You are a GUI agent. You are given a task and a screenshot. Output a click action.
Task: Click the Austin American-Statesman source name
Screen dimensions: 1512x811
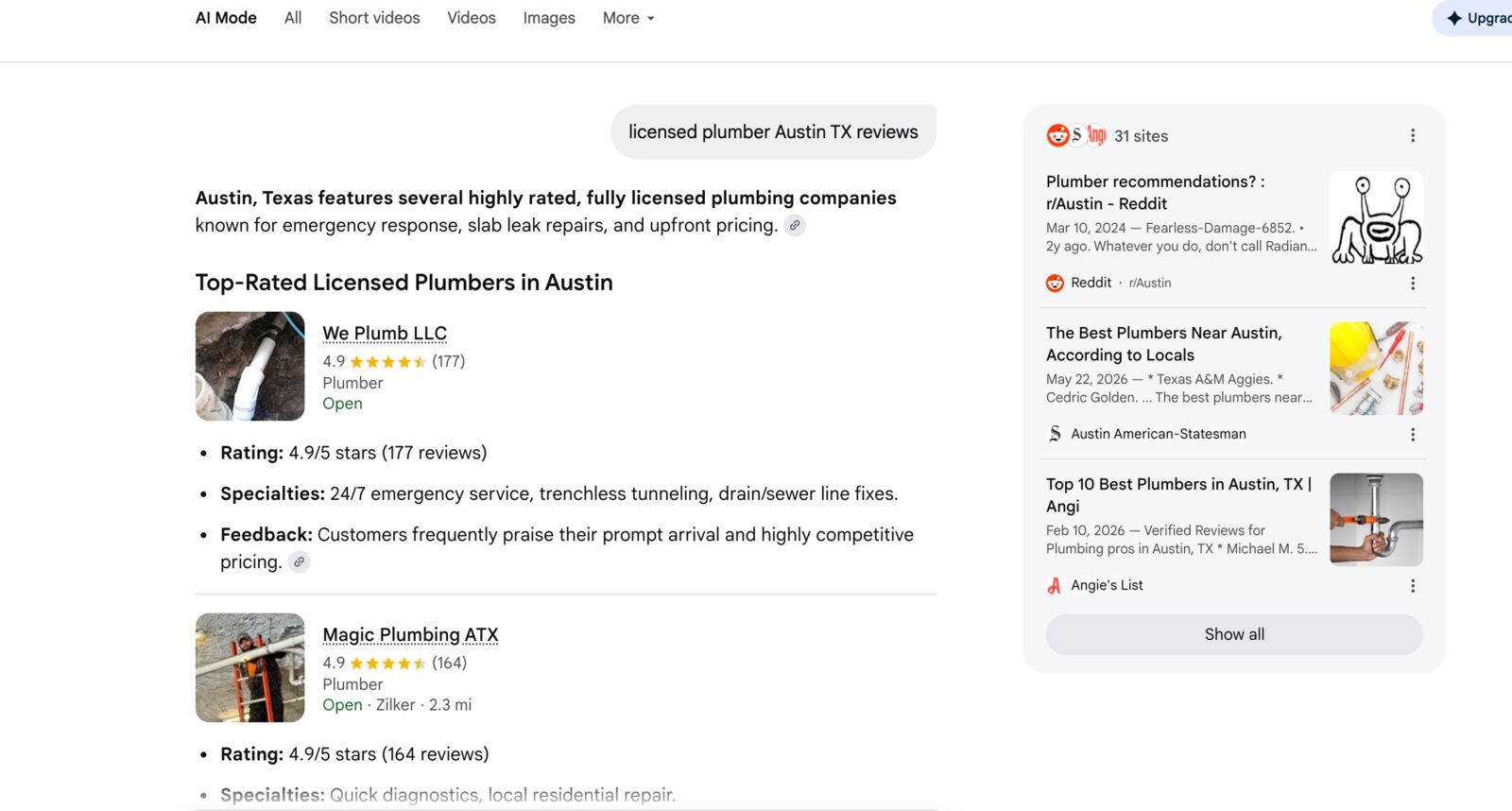click(1159, 434)
